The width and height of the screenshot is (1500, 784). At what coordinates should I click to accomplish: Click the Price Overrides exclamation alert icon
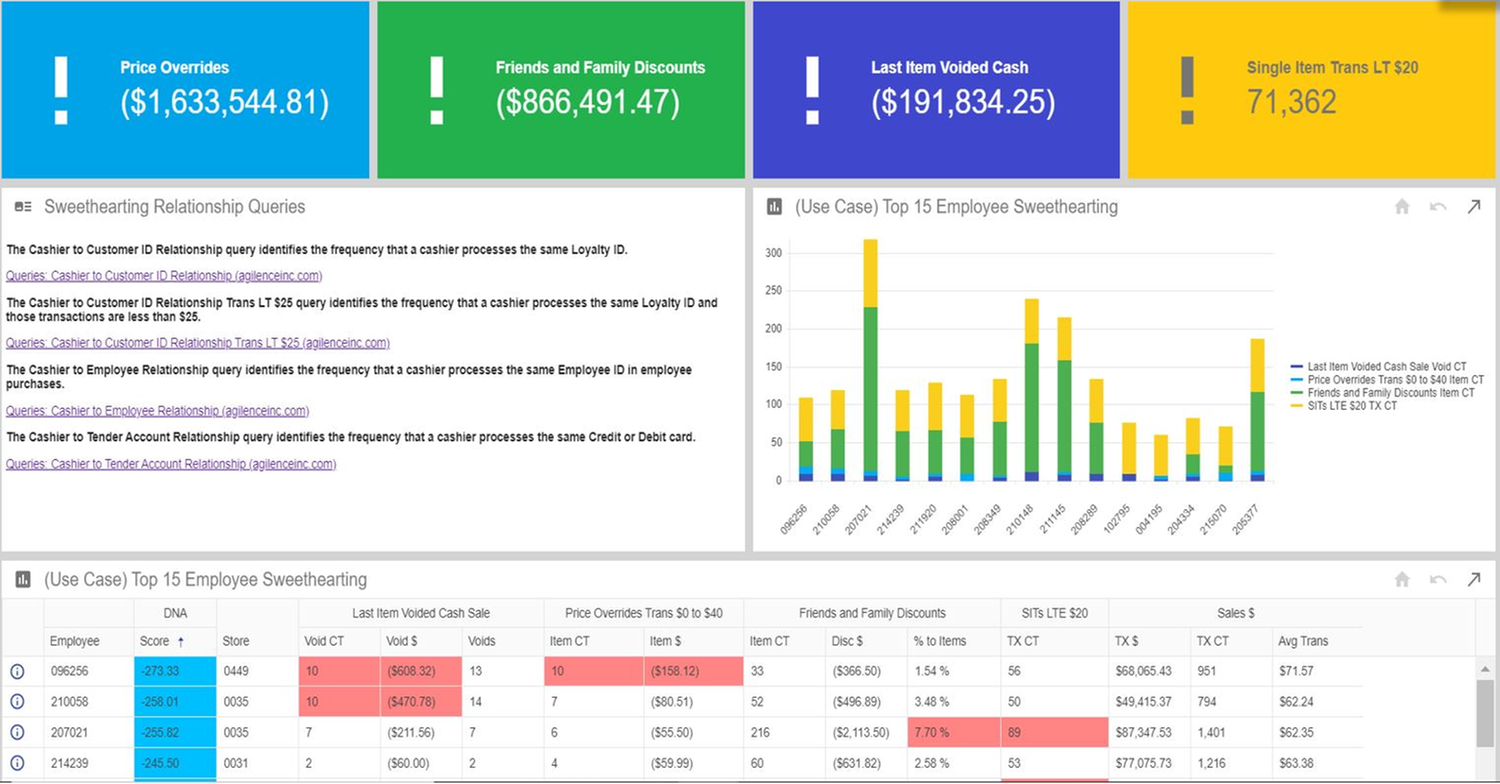62,90
